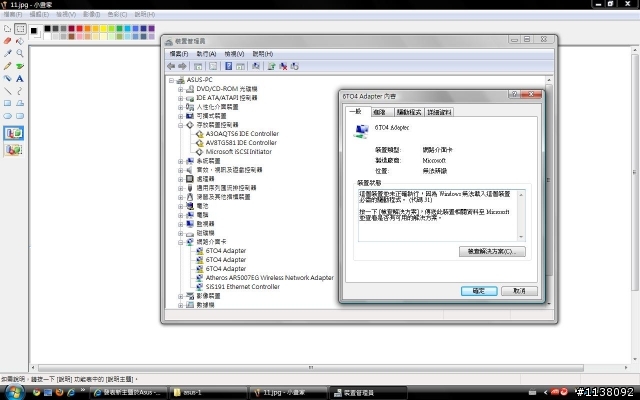The height and width of the screenshot is (400, 640).
Task: Enable transparent selection option in Paint toolbox
Action: (x=14, y=150)
